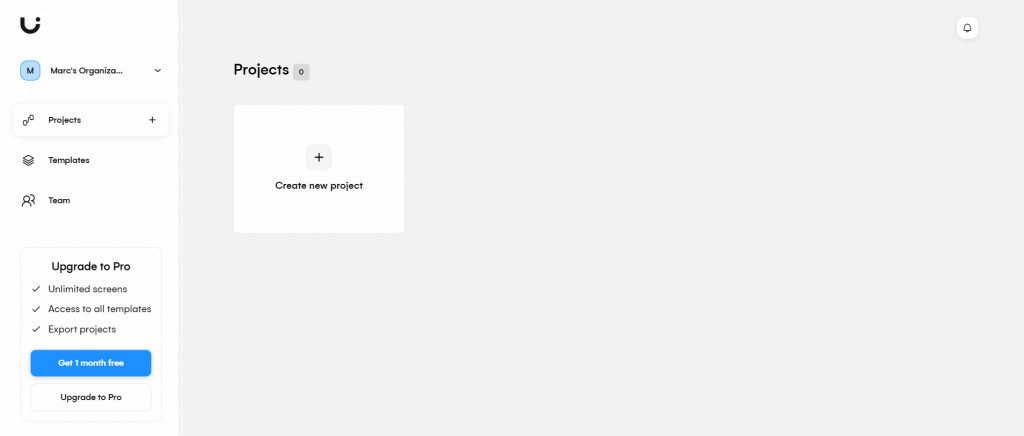Open notifications via the bell icon
1024x436 pixels.
(x=967, y=28)
